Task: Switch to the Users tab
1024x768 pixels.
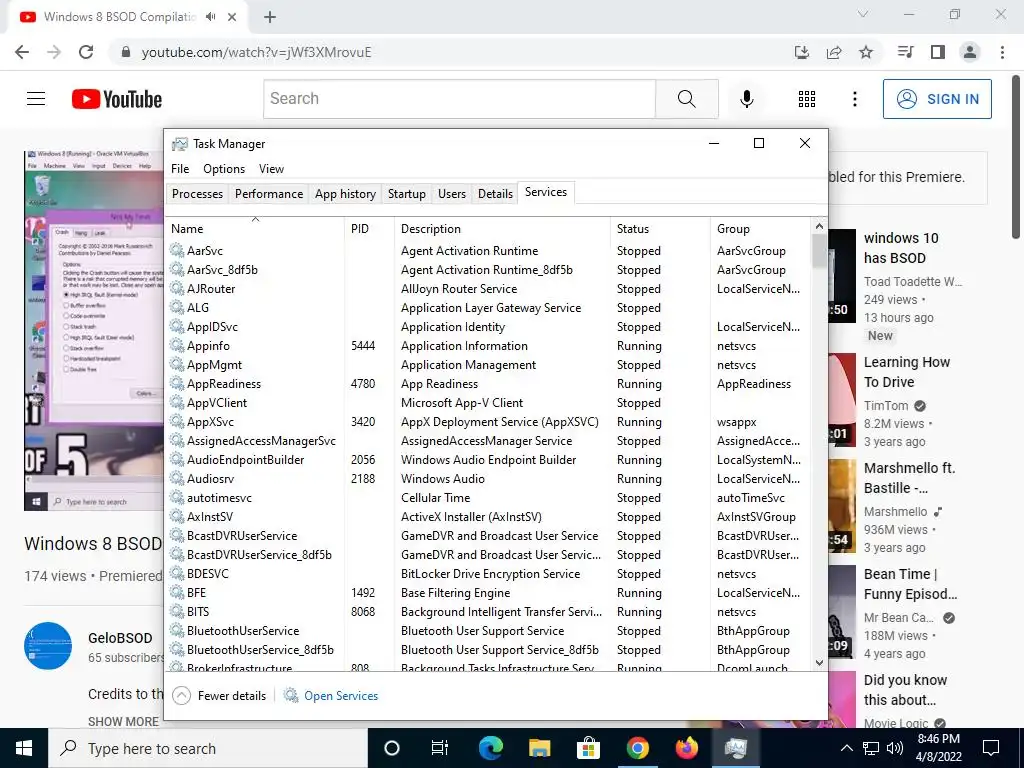Action: (452, 194)
